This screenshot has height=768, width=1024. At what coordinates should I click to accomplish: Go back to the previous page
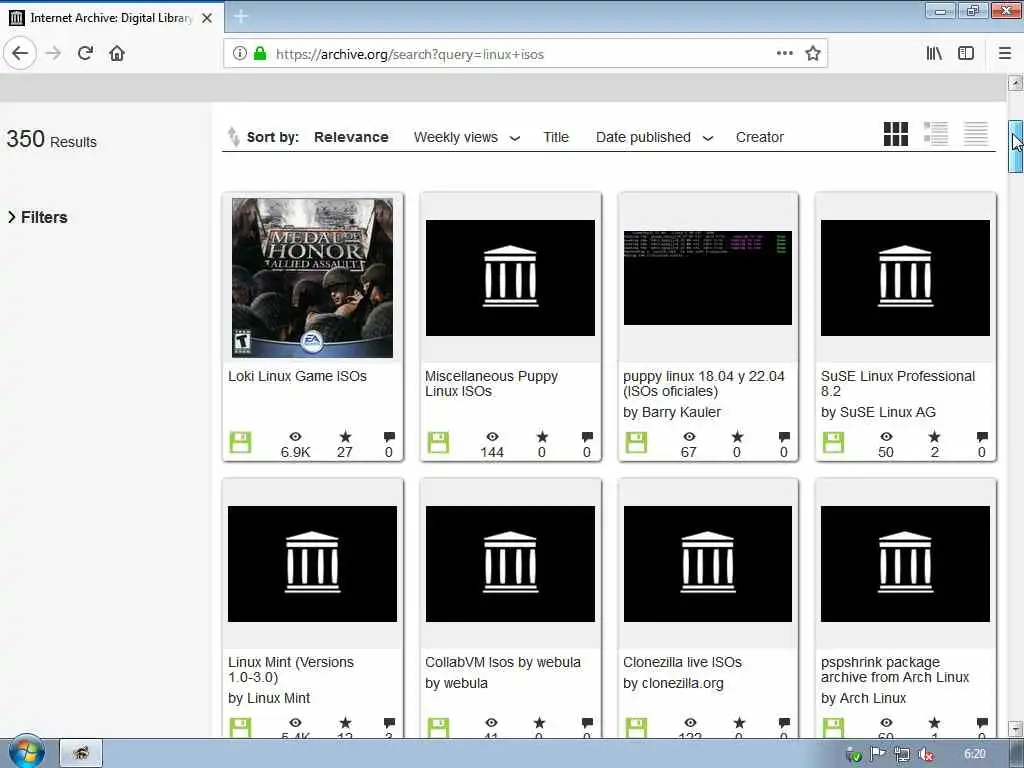(x=20, y=54)
